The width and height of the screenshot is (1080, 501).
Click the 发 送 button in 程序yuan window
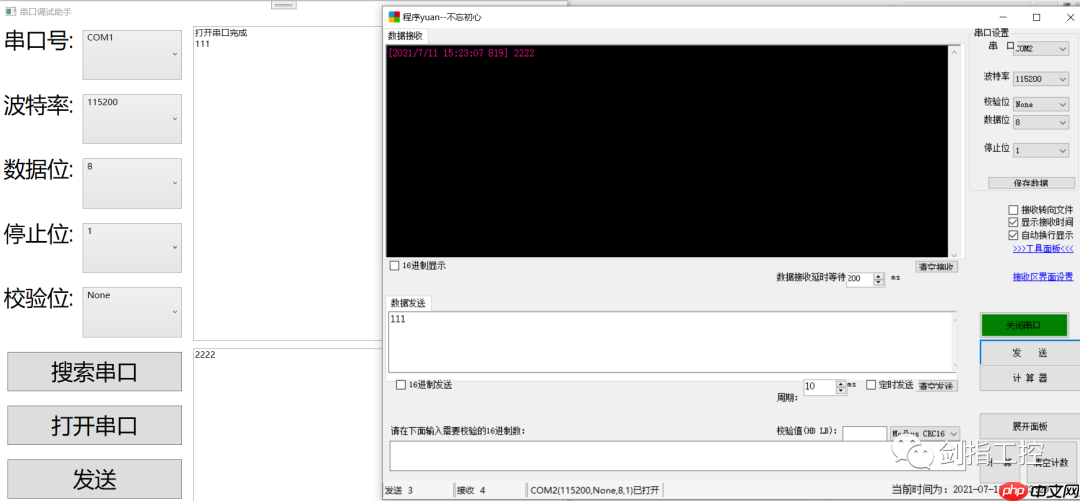click(1029, 352)
